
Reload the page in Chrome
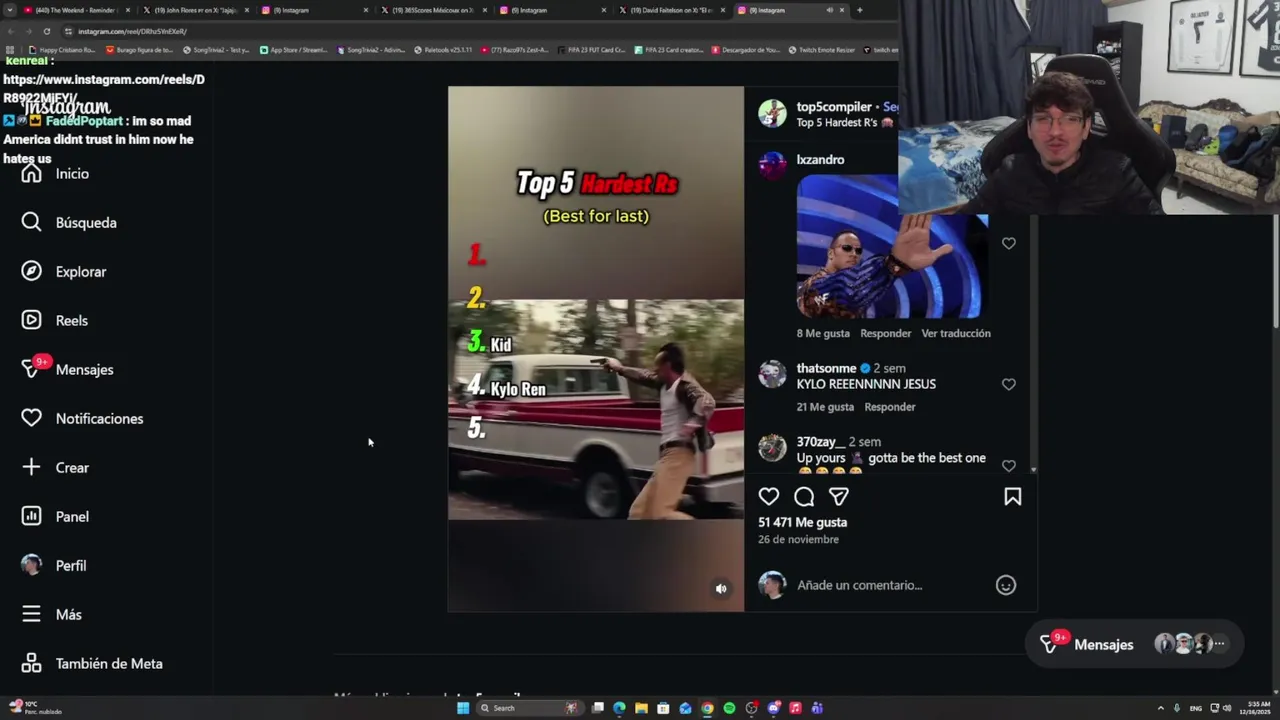click(47, 31)
